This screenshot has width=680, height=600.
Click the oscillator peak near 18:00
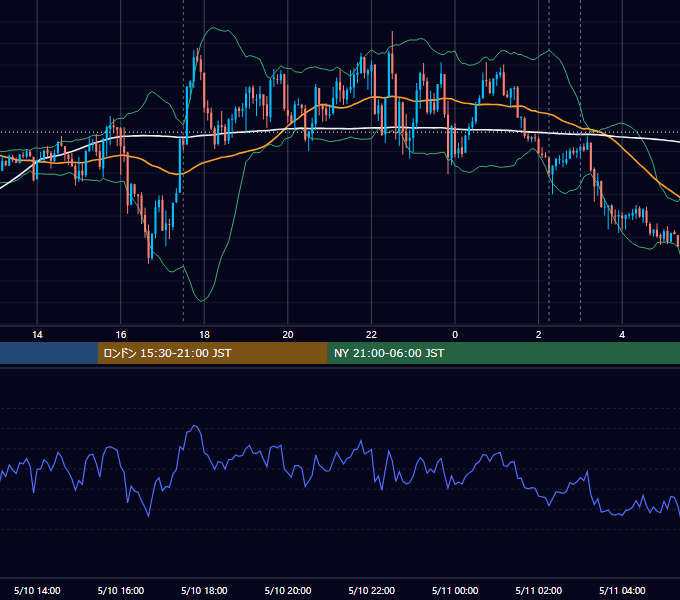(195, 427)
